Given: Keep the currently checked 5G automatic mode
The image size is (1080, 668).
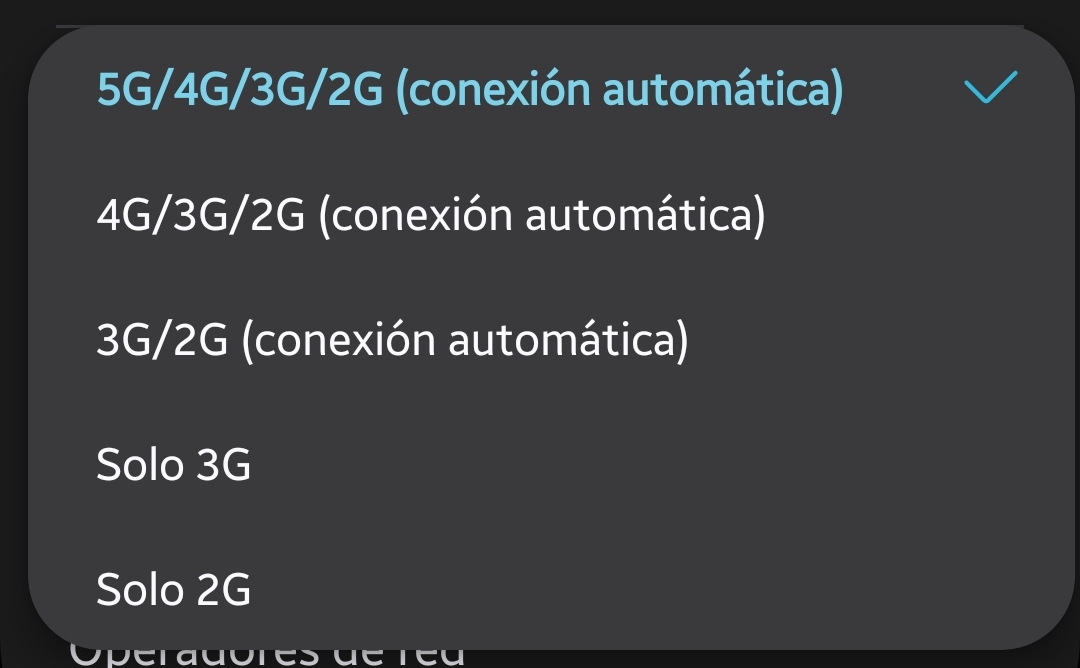Looking at the screenshot, I should pos(470,91).
